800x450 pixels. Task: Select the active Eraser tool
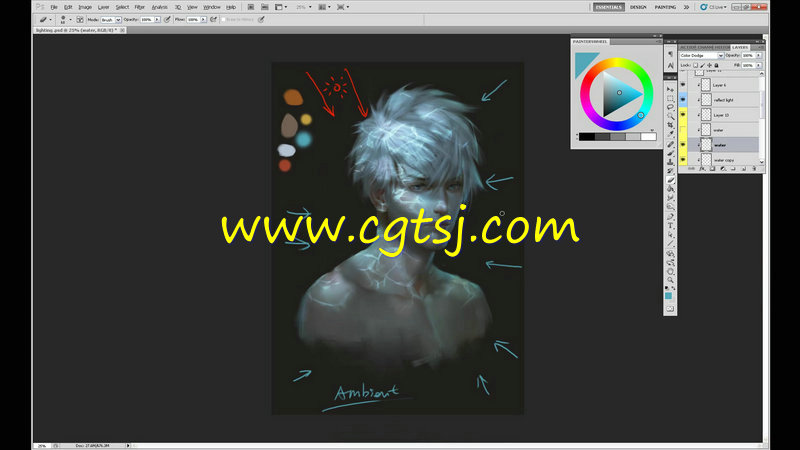click(x=670, y=180)
